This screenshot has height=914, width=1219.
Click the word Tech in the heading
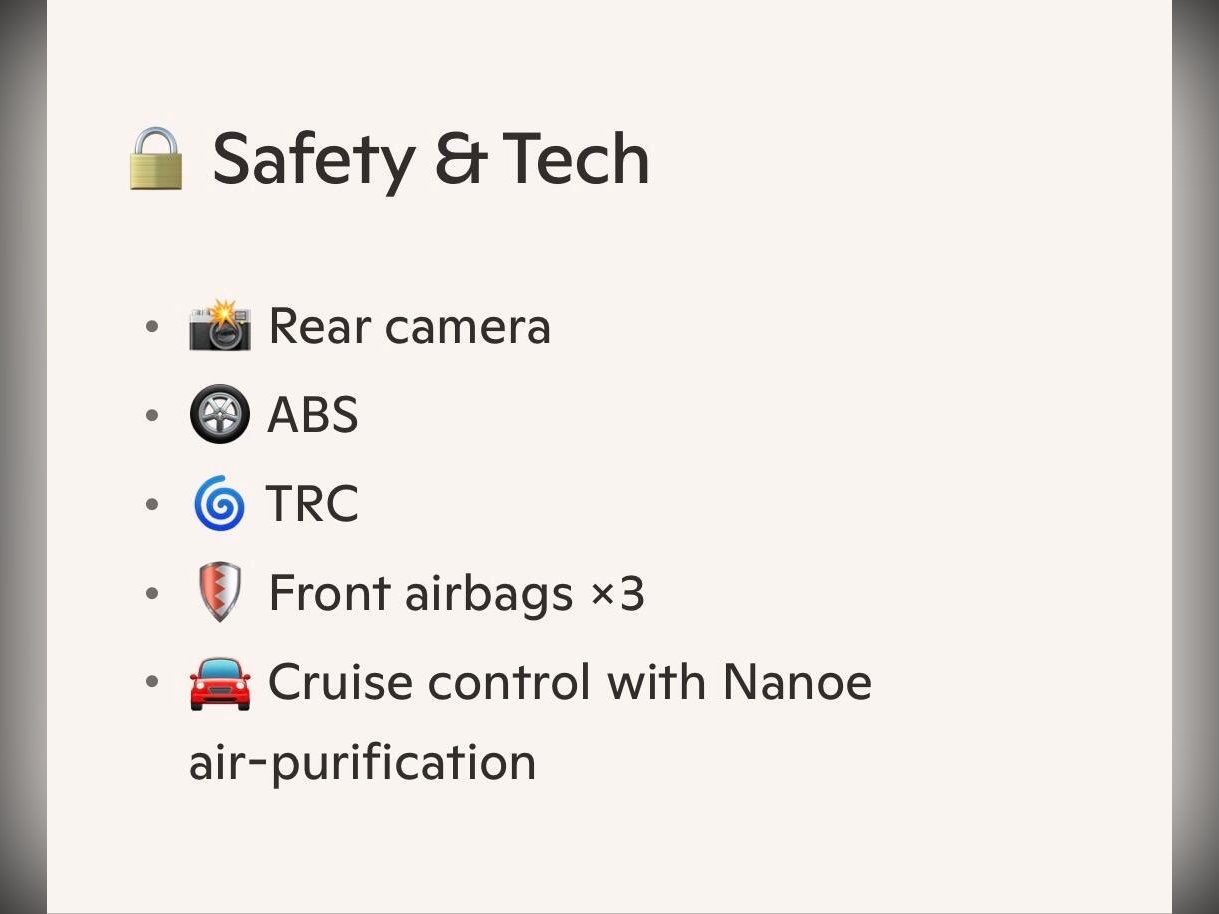tap(575, 160)
